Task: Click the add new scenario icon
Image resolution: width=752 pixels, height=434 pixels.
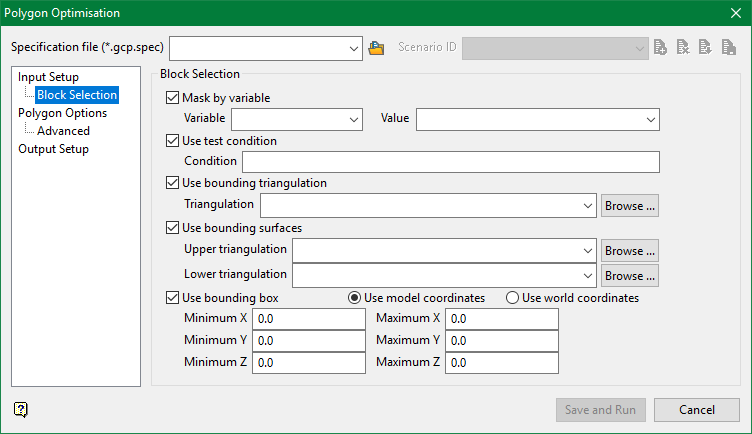Action: coord(660,48)
